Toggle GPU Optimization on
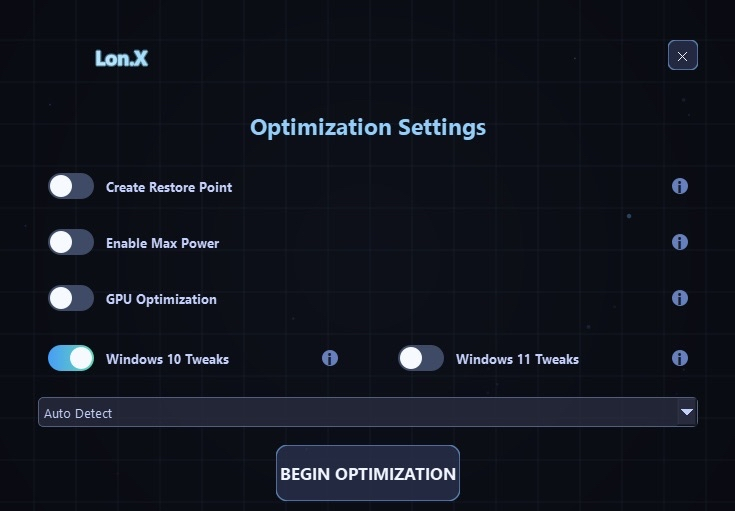 [x=71, y=298]
